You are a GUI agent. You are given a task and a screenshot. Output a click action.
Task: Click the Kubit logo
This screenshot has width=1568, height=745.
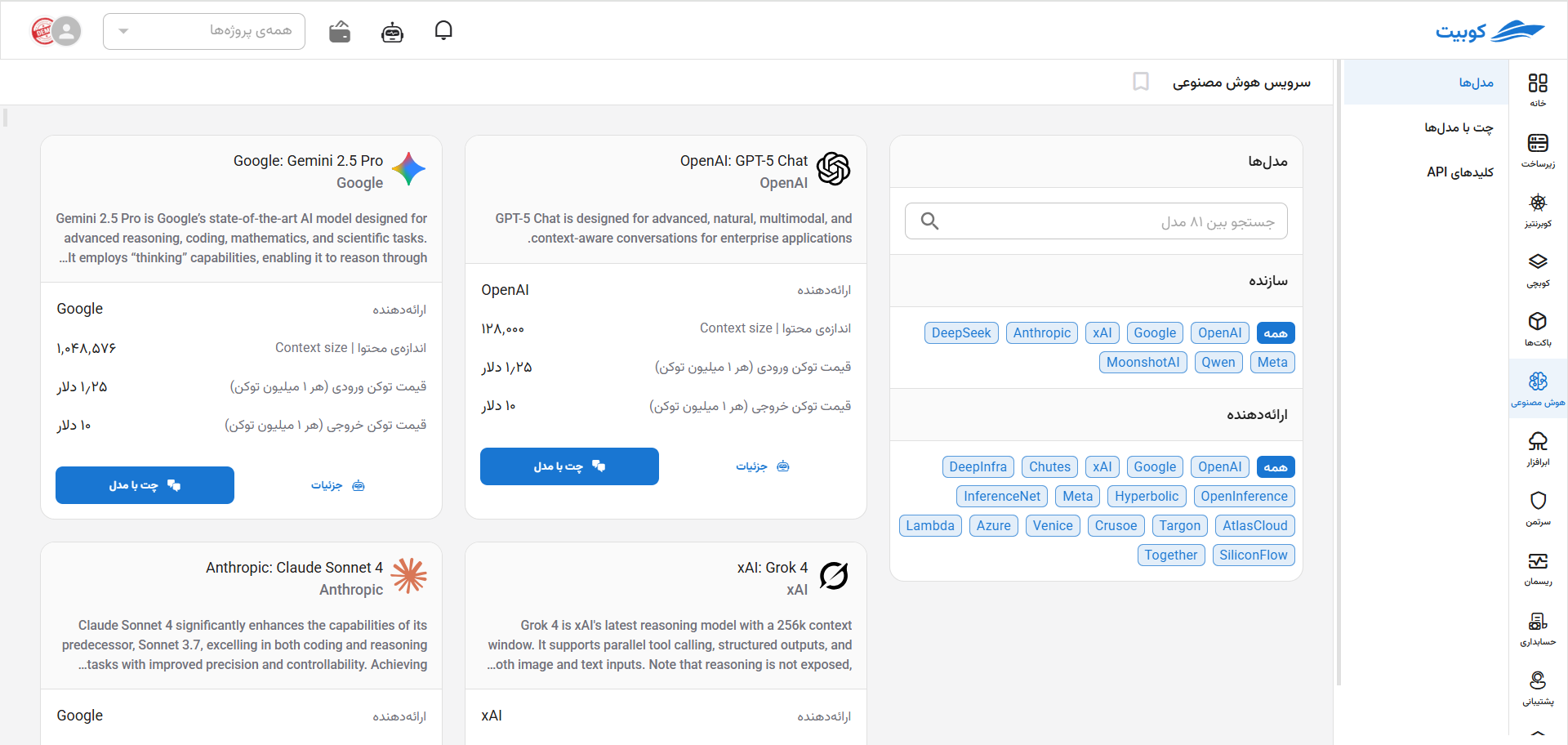coord(1490,31)
